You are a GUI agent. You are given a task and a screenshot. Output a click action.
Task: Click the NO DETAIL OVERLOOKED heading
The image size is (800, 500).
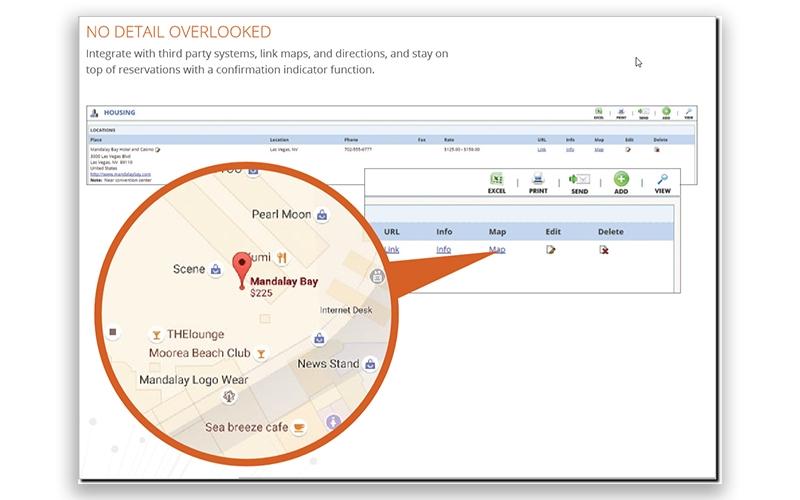pos(179,32)
